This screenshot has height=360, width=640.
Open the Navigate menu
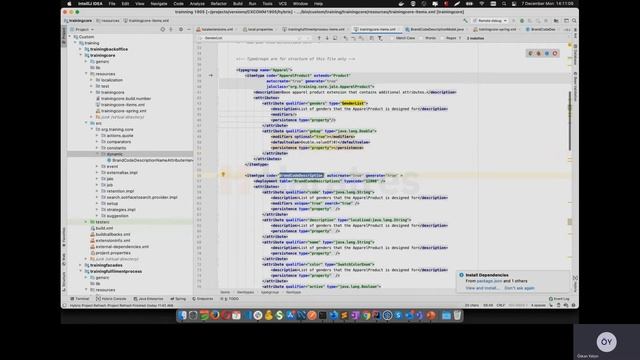point(159,4)
